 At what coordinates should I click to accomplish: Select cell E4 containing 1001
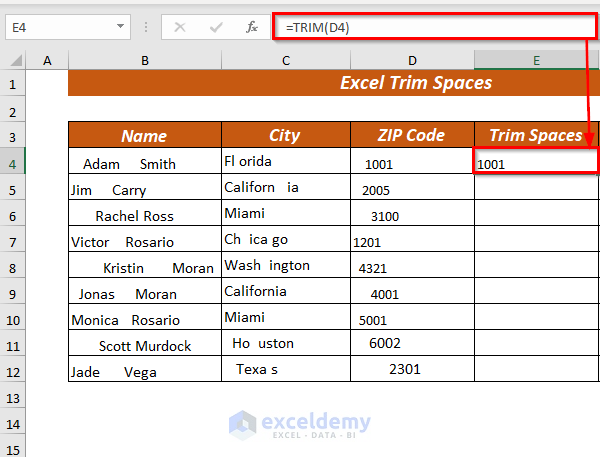point(536,162)
